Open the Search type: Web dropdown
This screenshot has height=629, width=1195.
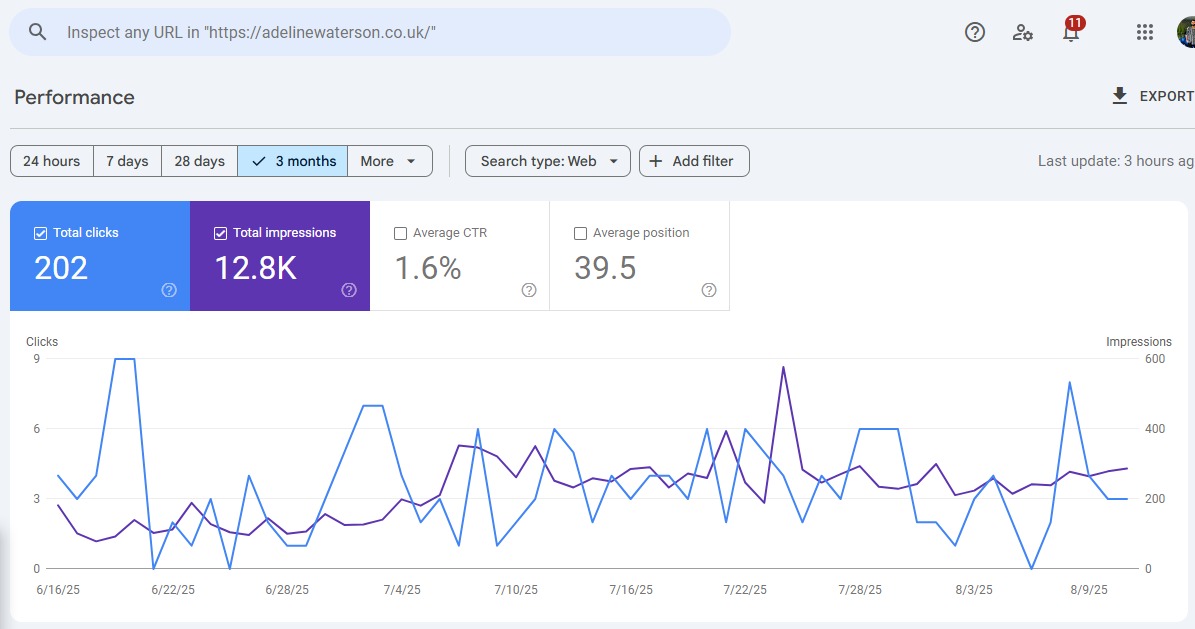point(546,160)
